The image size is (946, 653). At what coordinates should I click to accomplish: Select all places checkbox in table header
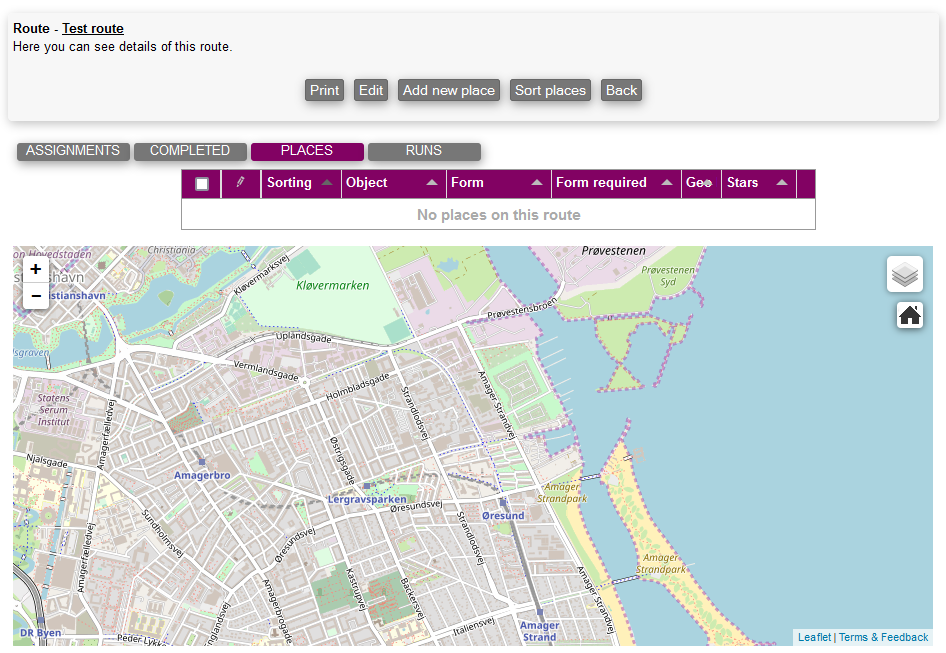(202, 184)
